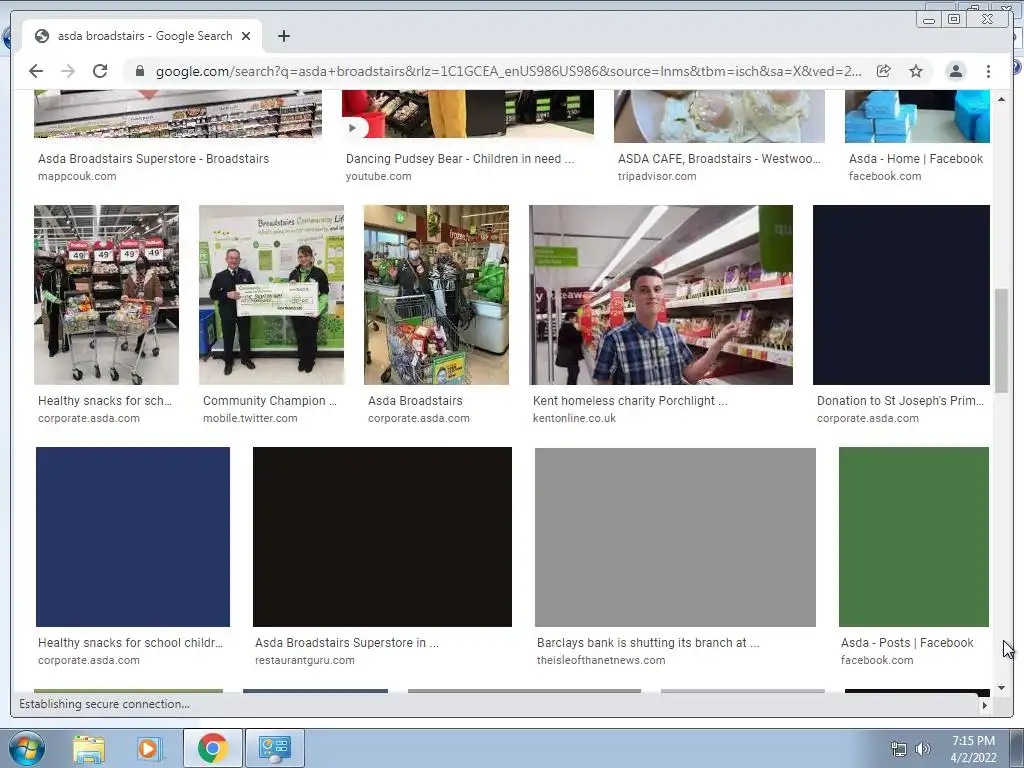
Task: Click the scrollbar up arrow
Action: click(x=1001, y=99)
